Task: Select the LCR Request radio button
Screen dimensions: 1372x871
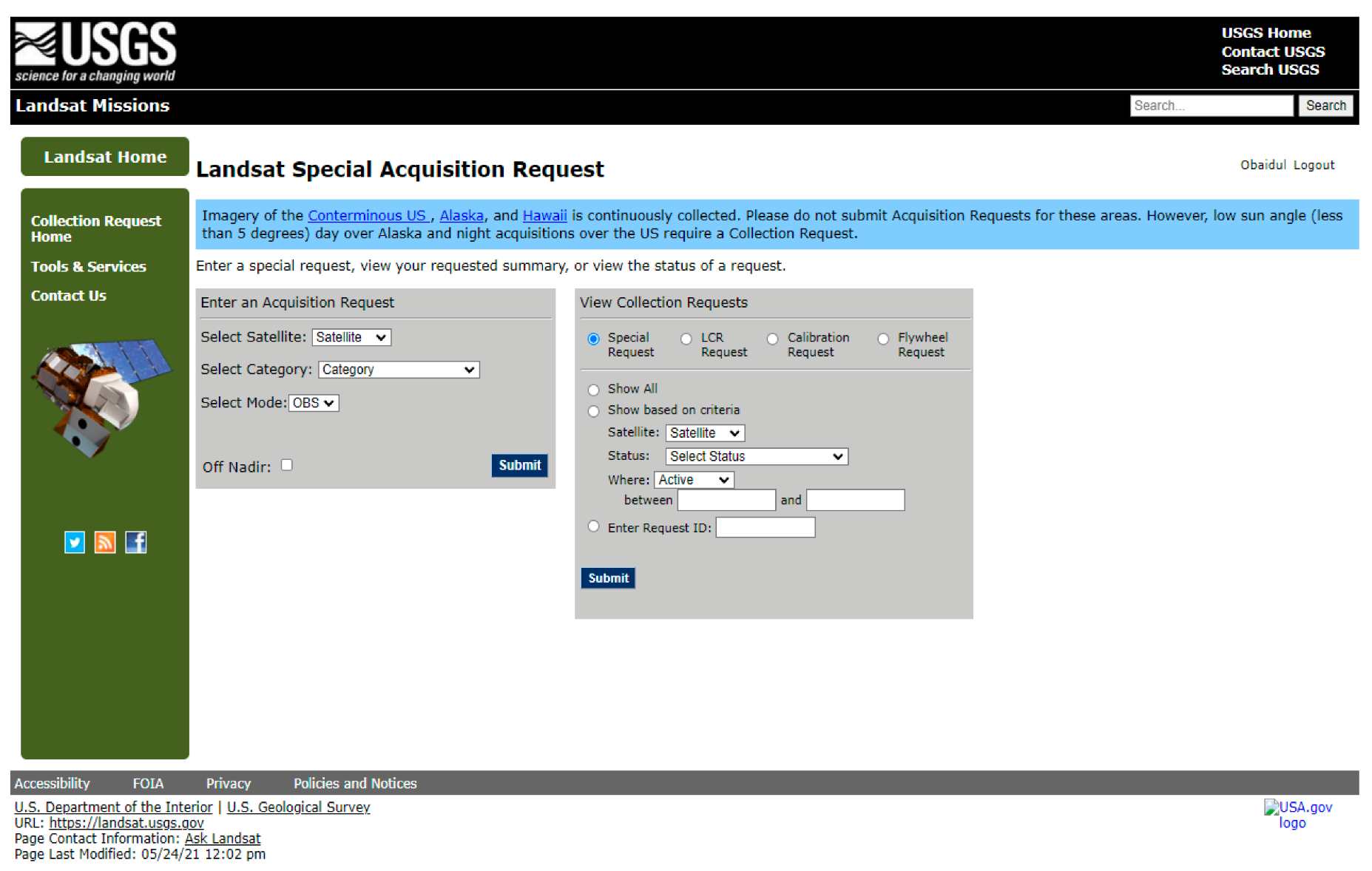Action: click(x=686, y=339)
